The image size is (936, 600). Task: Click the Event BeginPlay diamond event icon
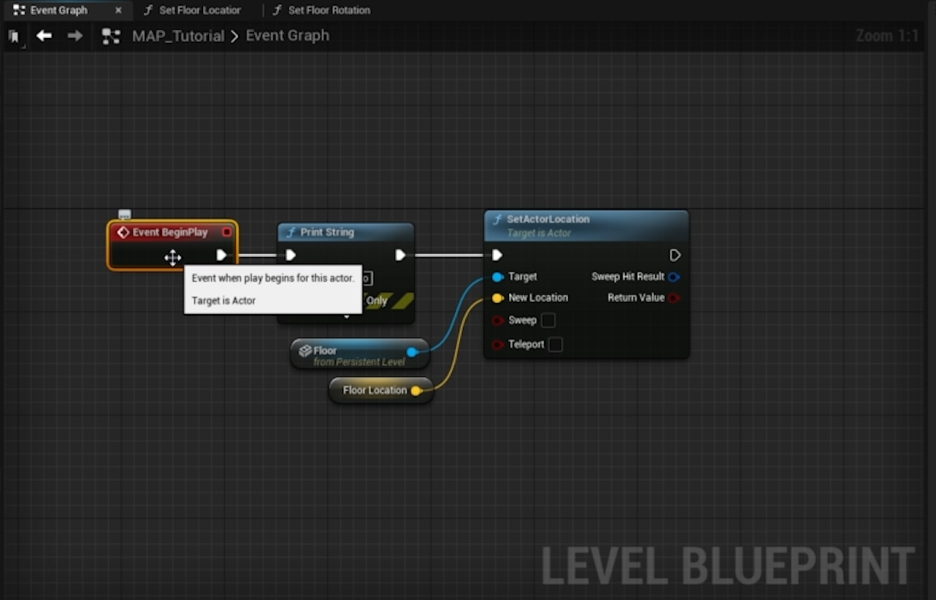pos(123,232)
